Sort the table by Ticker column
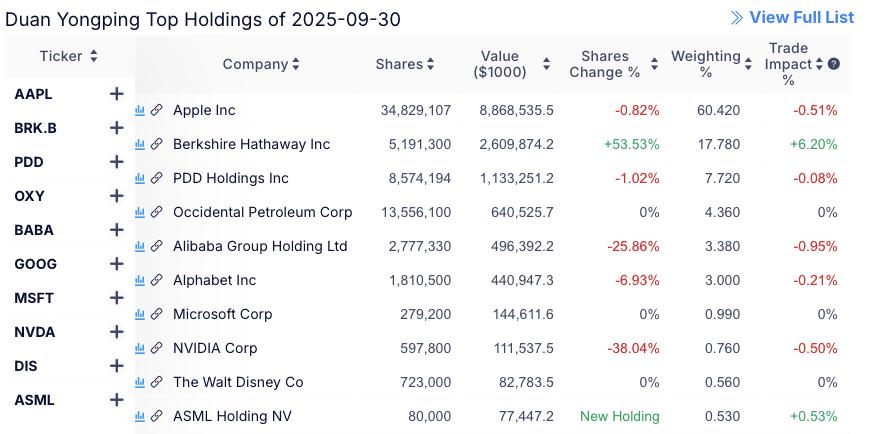Screen dimensions: 869x434 pyautogui.click(x=69, y=56)
